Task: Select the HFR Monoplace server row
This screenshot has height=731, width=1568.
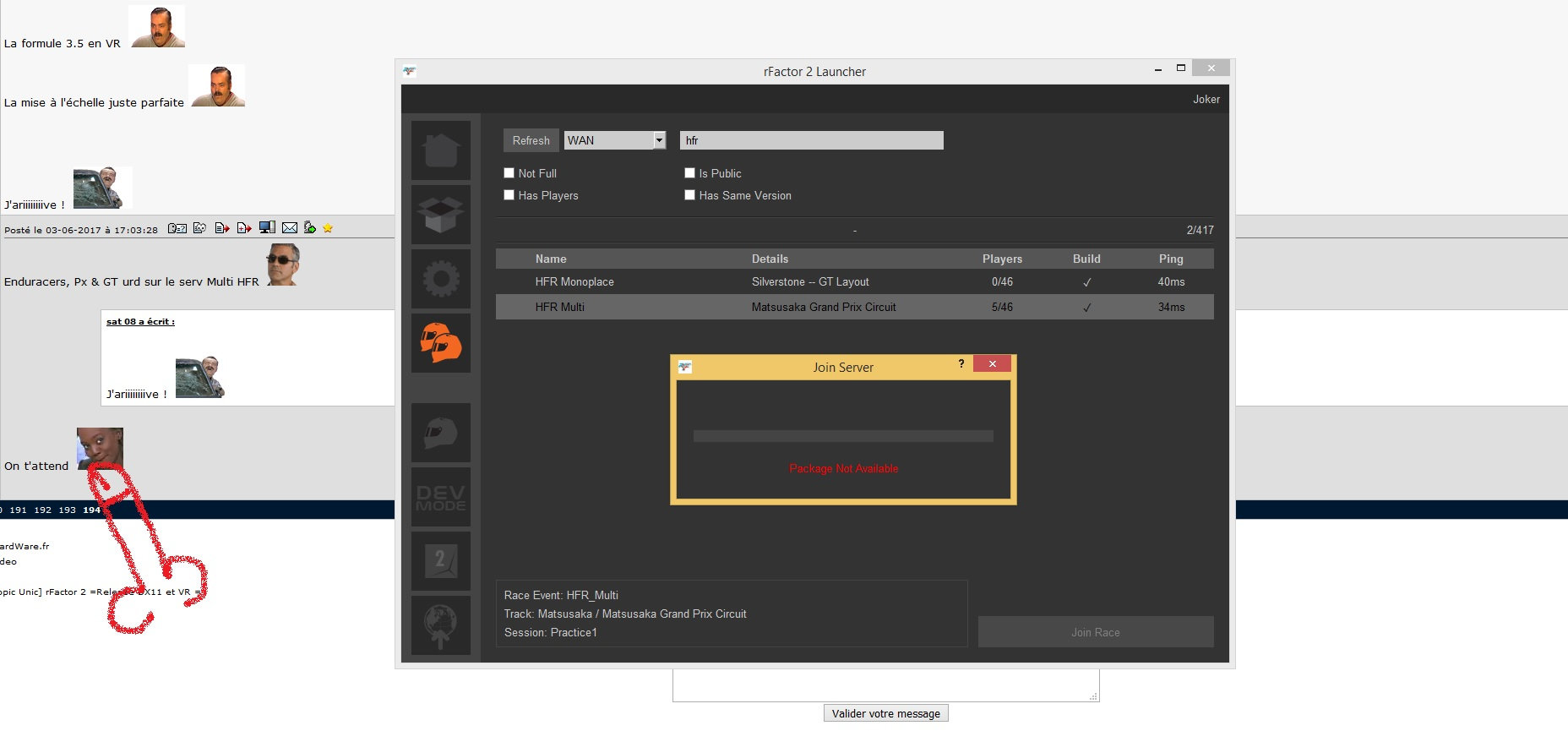Action: [x=855, y=281]
